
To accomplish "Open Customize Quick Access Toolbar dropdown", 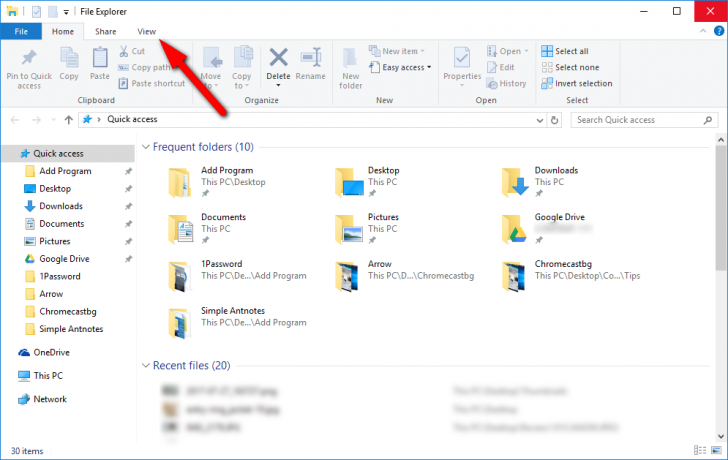I will 66,13.
